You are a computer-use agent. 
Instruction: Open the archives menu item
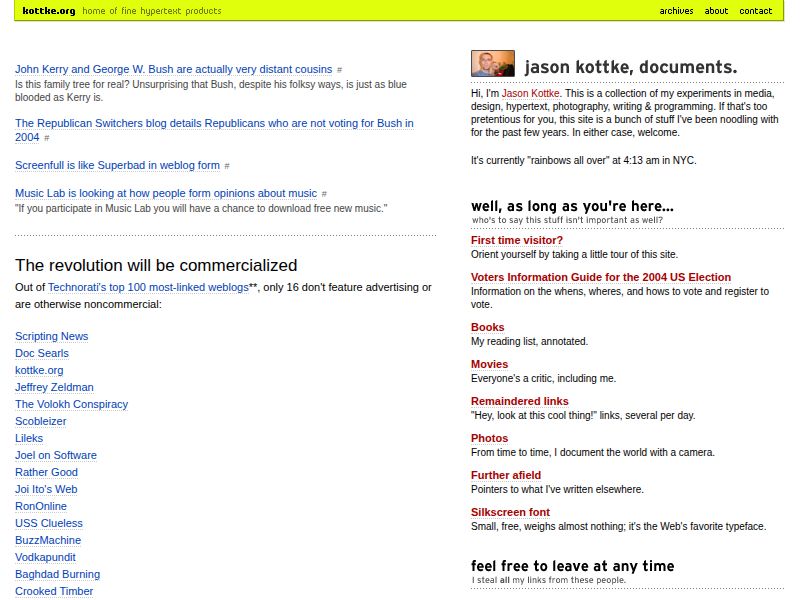click(x=676, y=11)
